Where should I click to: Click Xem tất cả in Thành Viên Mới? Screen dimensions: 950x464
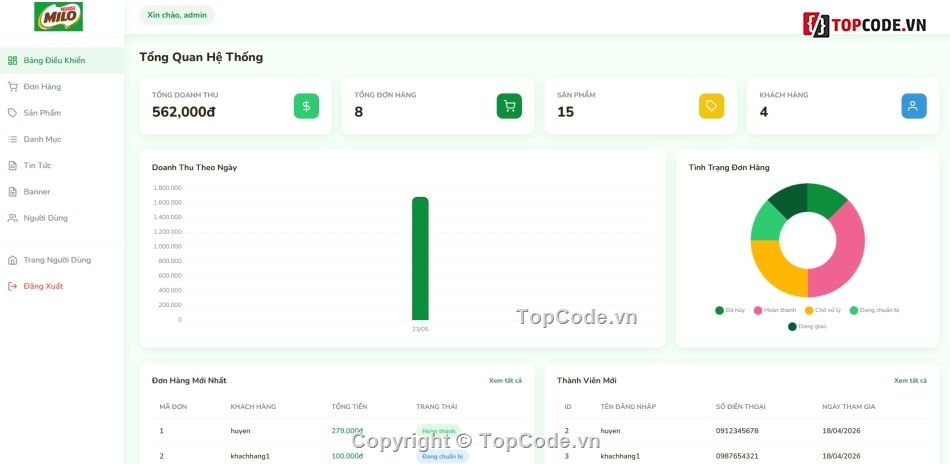(x=911, y=380)
